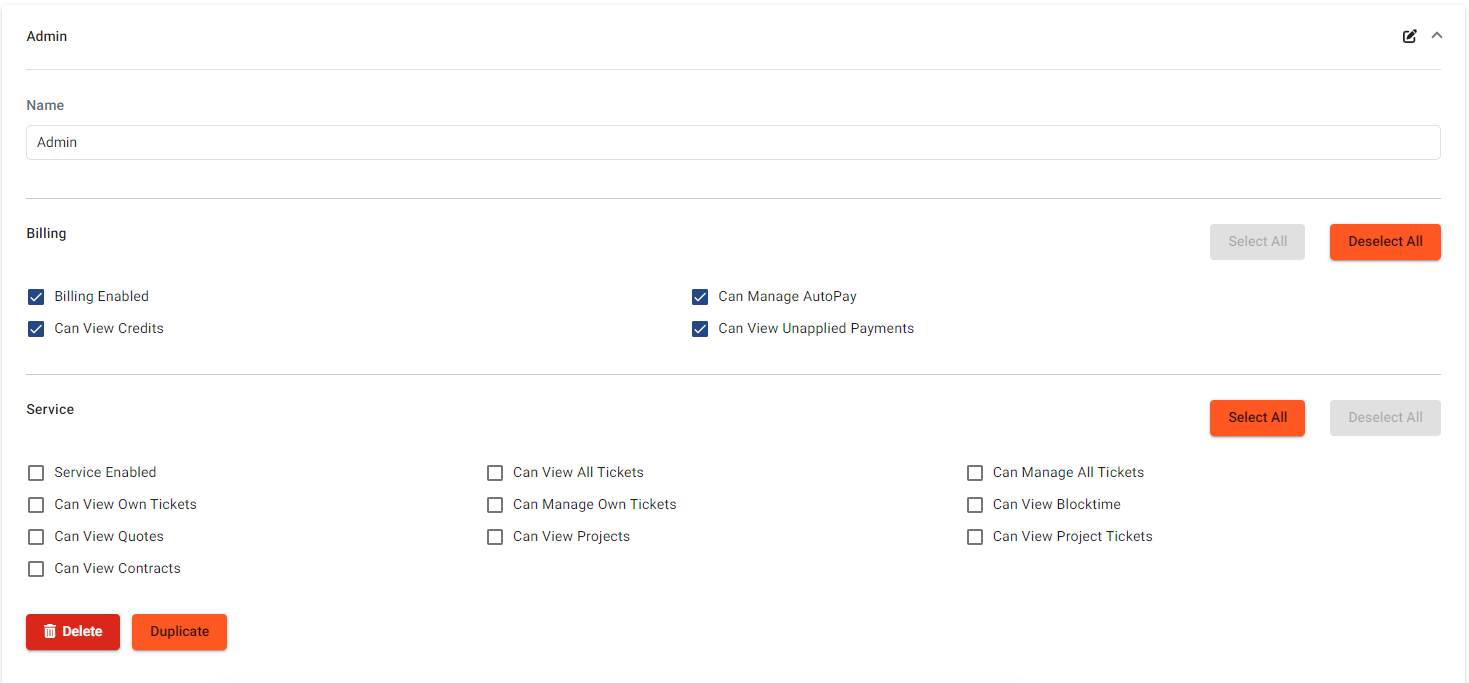Turn on Can View Blocktime

pos(975,505)
